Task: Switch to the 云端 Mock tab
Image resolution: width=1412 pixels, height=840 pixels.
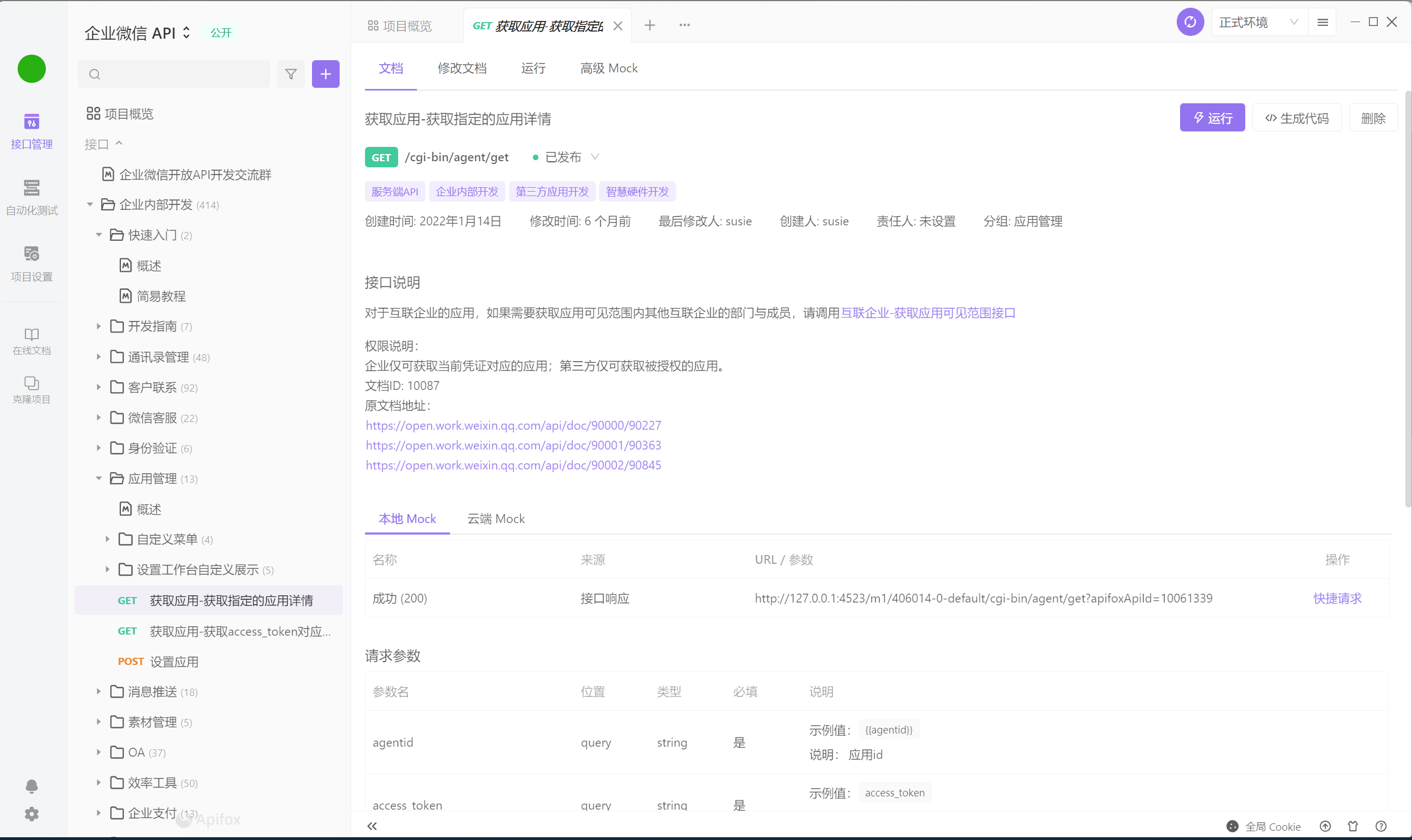Action: tap(495, 519)
